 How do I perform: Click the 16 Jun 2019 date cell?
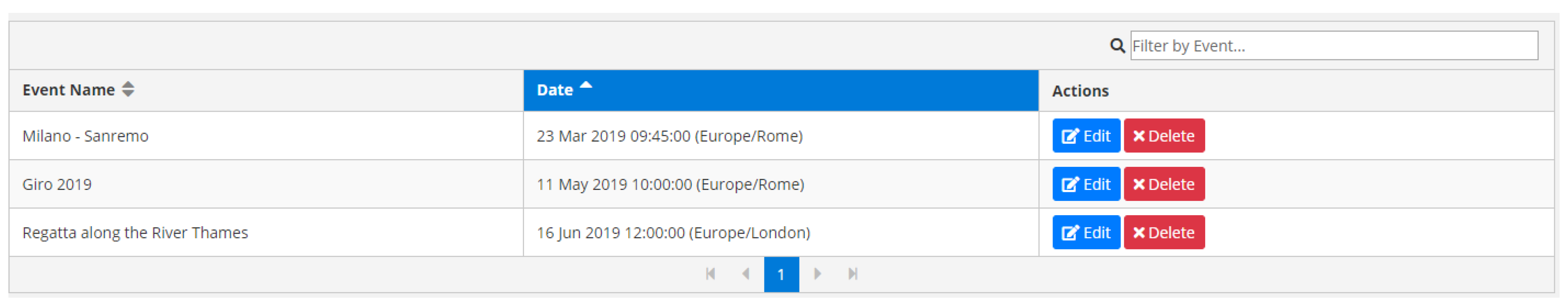point(673,232)
